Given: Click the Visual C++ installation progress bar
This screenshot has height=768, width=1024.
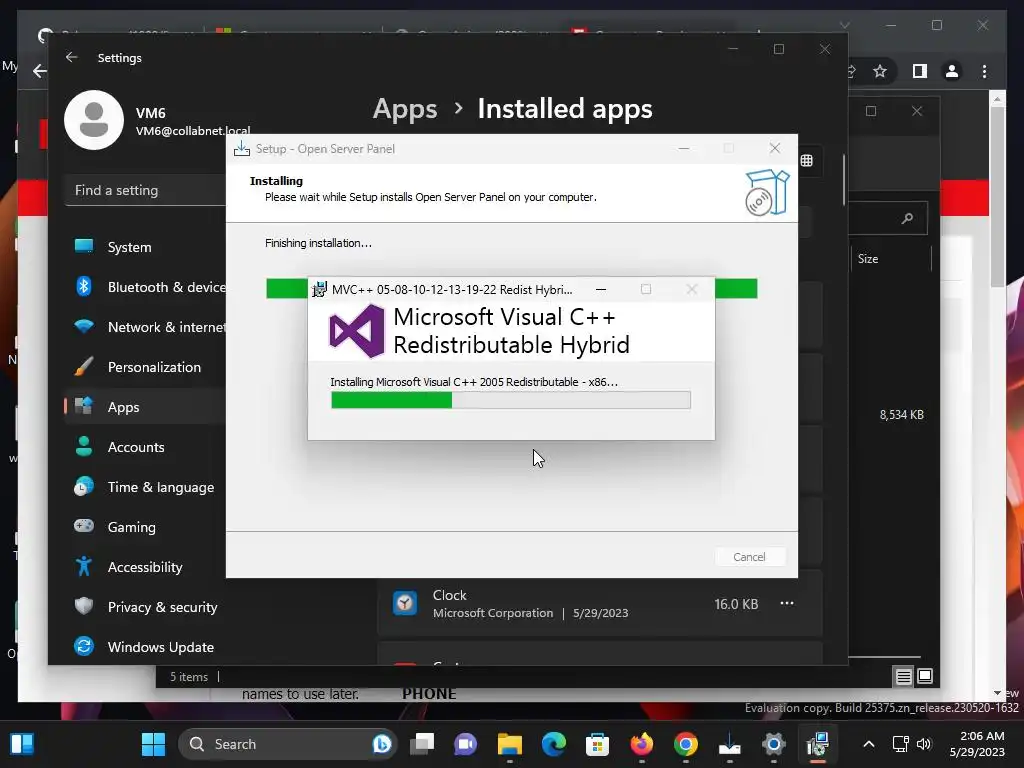Looking at the screenshot, I should pyautogui.click(x=511, y=400).
